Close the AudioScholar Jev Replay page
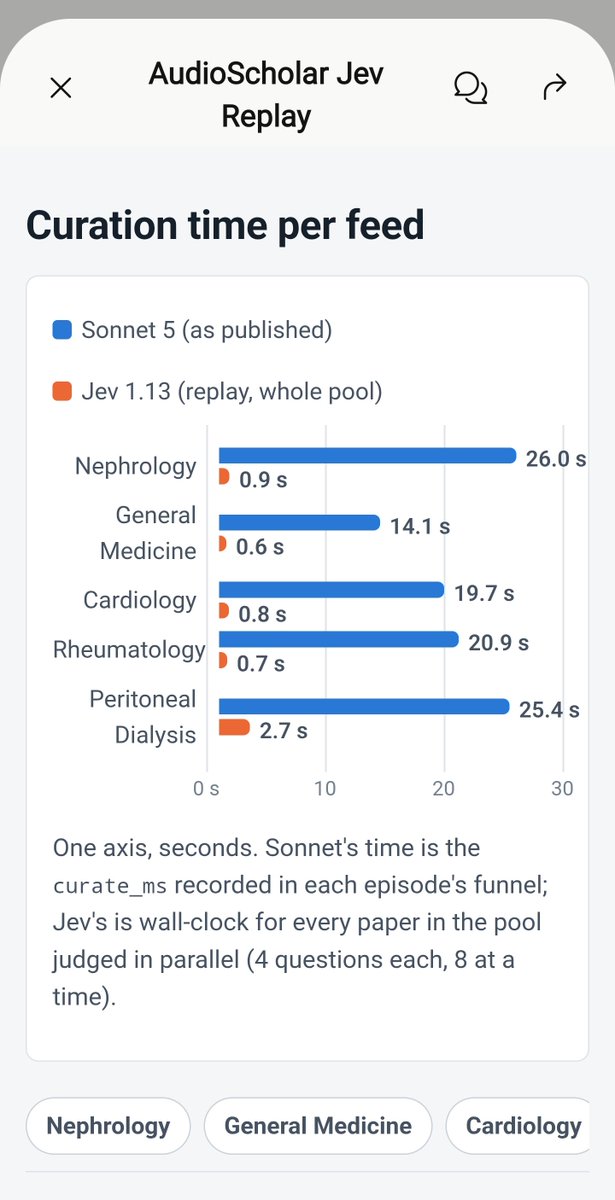615x1200 pixels. click(x=61, y=88)
